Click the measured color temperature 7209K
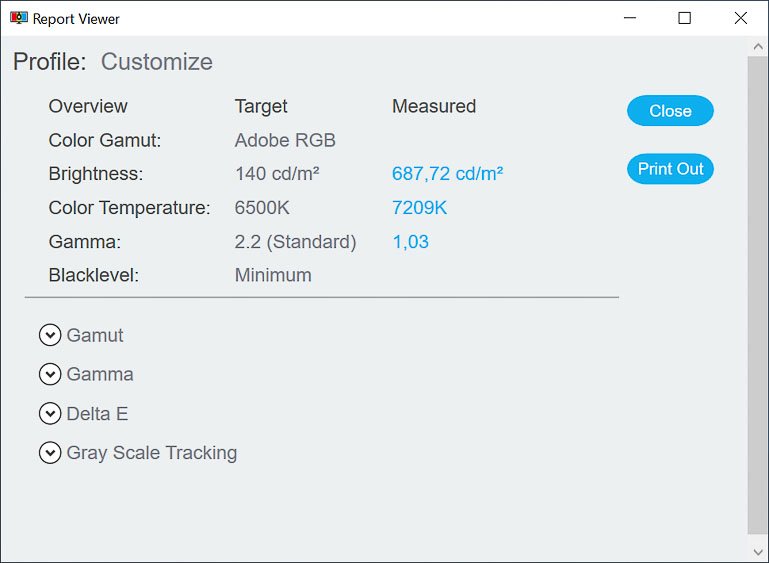The width and height of the screenshot is (769, 563). click(x=419, y=208)
